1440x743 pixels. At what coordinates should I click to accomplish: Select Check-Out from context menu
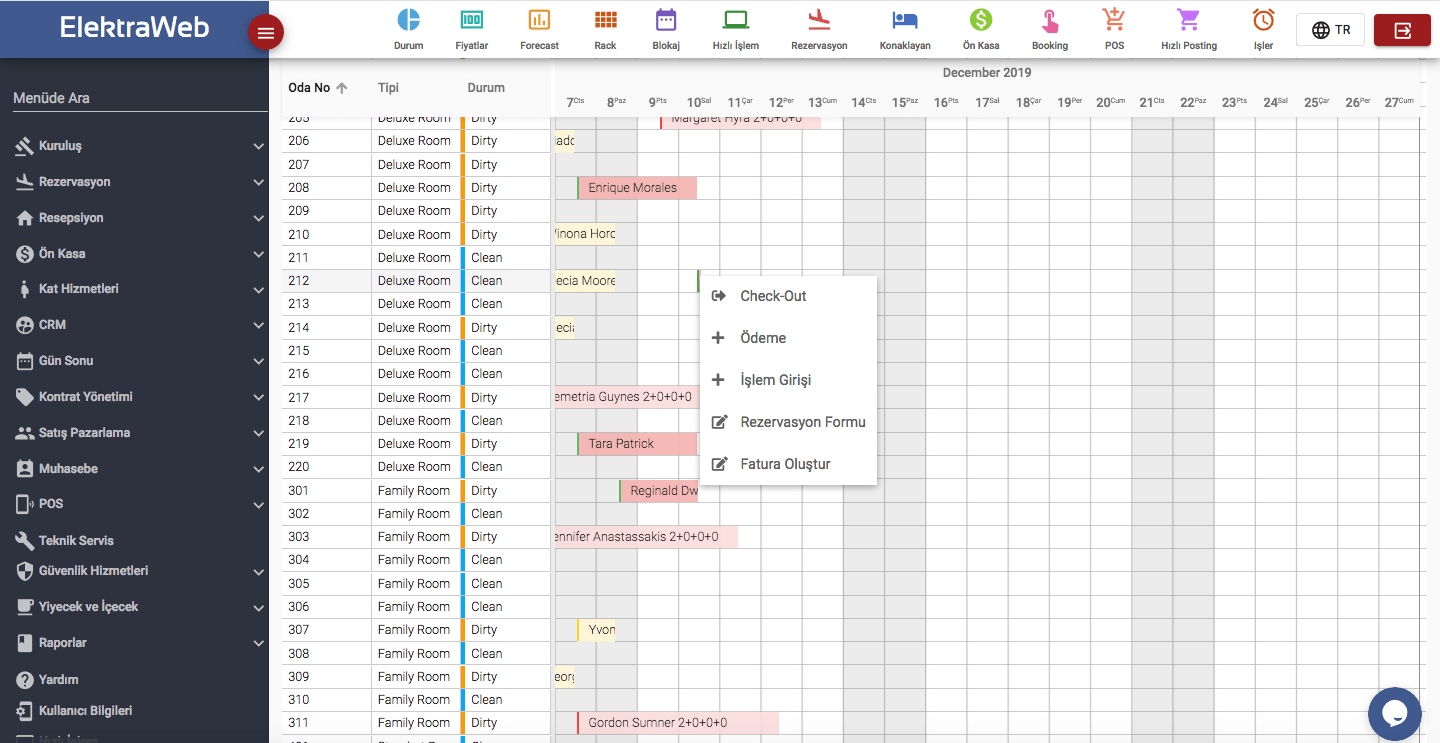pos(788,296)
